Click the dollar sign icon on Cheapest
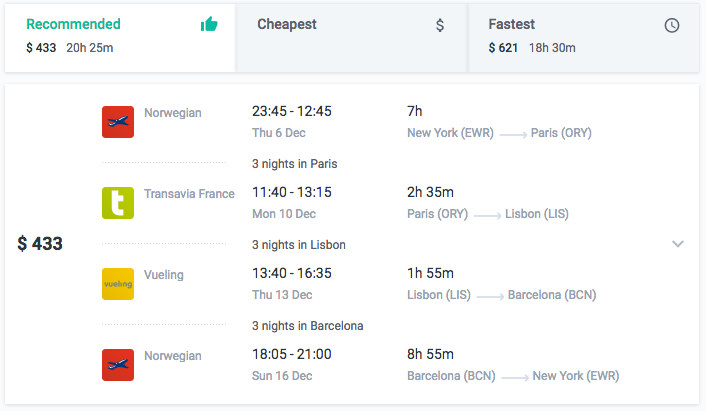The image size is (706, 411). click(440, 25)
